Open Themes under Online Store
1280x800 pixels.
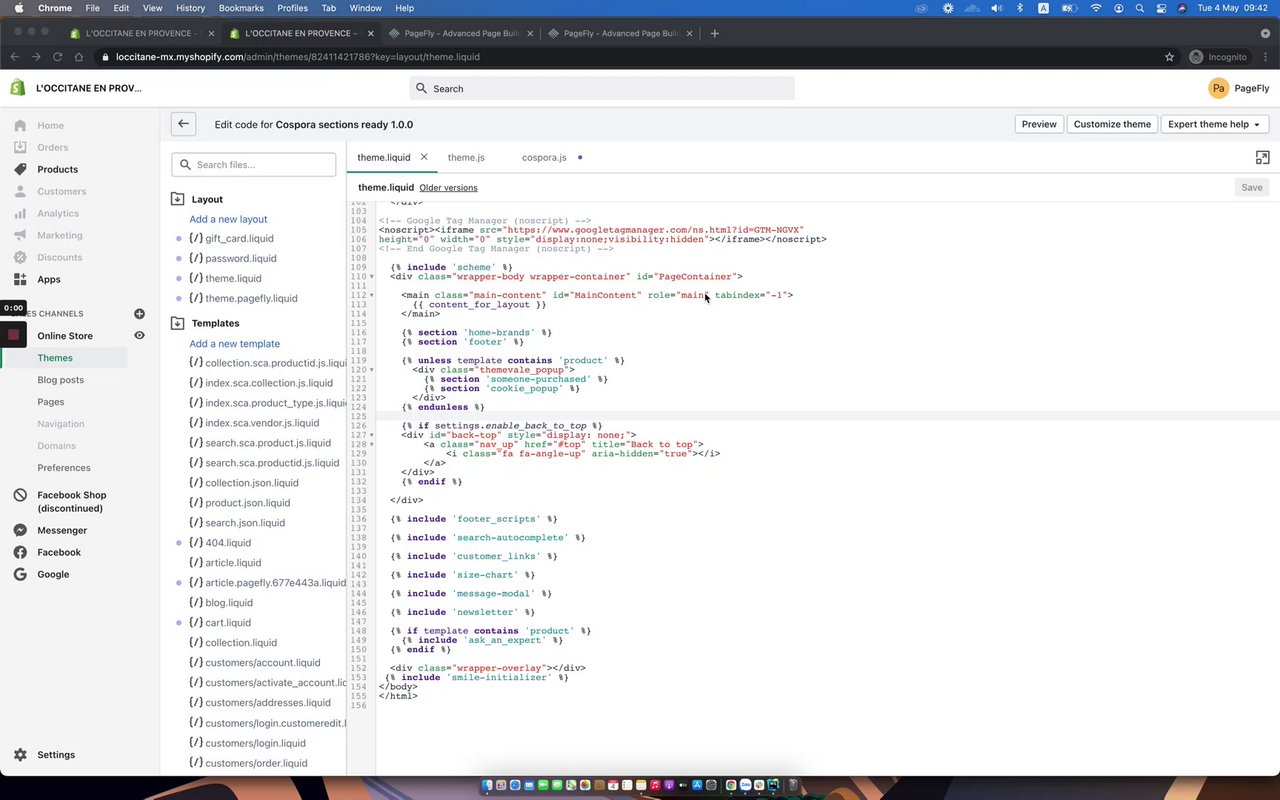click(55, 358)
